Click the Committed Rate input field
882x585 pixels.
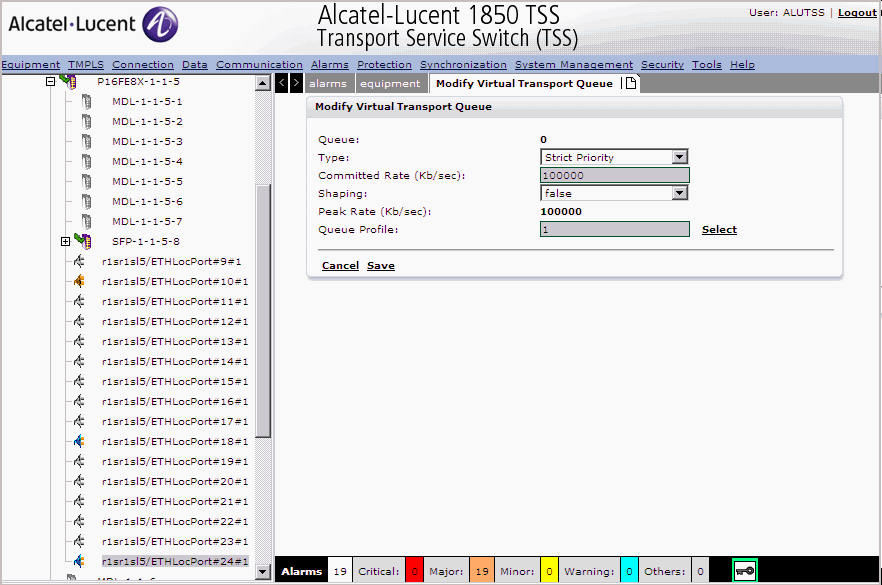pyautogui.click(x=615, y=176)
